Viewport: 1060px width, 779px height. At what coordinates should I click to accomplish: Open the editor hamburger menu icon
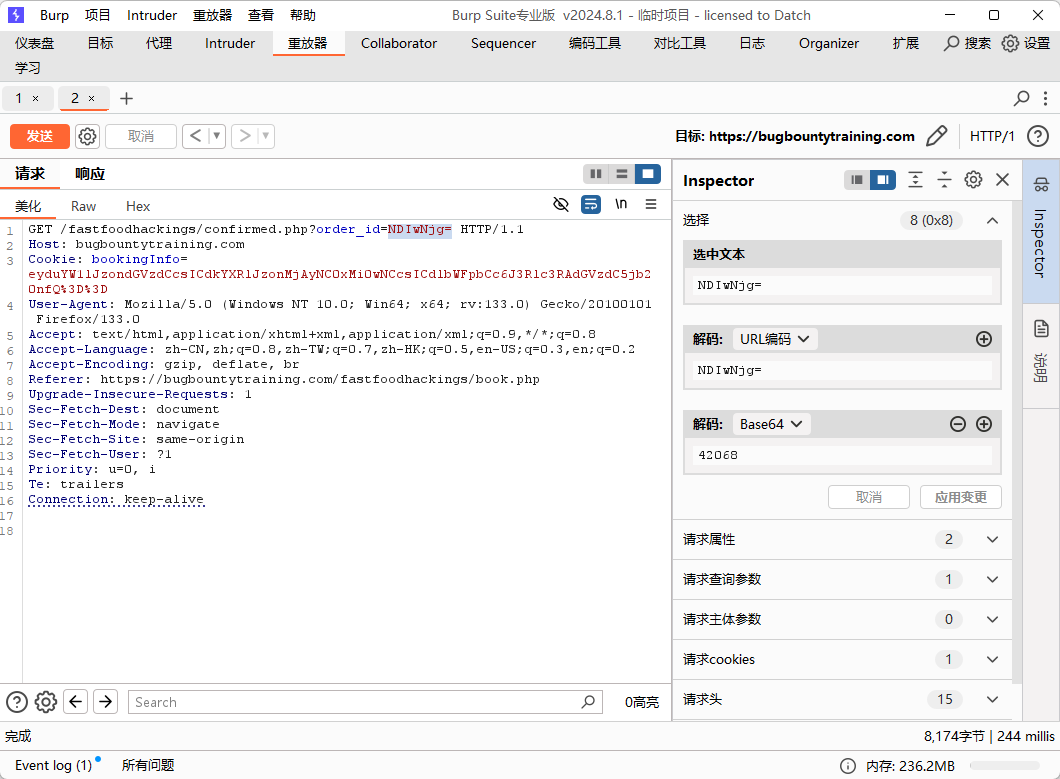651,204
